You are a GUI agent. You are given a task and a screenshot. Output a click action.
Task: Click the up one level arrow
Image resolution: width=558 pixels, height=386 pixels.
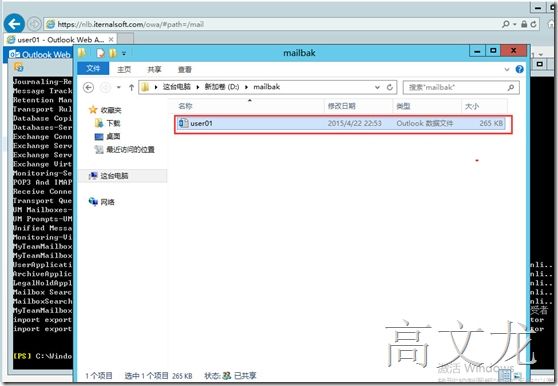point(131,87)
